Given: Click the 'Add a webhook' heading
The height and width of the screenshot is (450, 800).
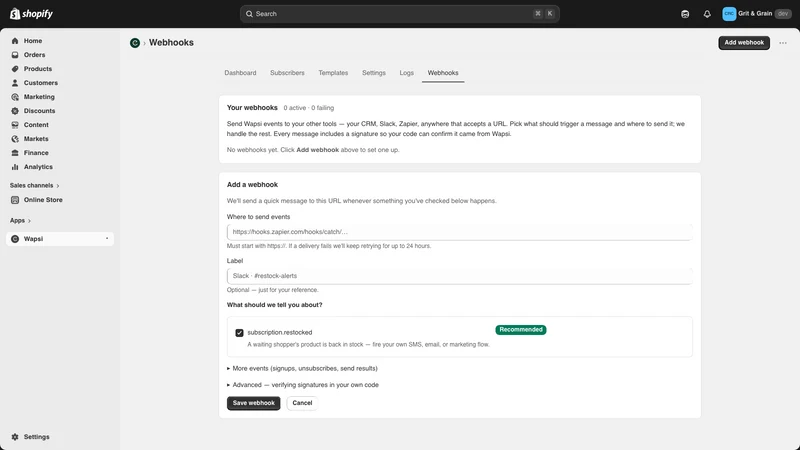Looking at the screenshot, I should [253, 185].
